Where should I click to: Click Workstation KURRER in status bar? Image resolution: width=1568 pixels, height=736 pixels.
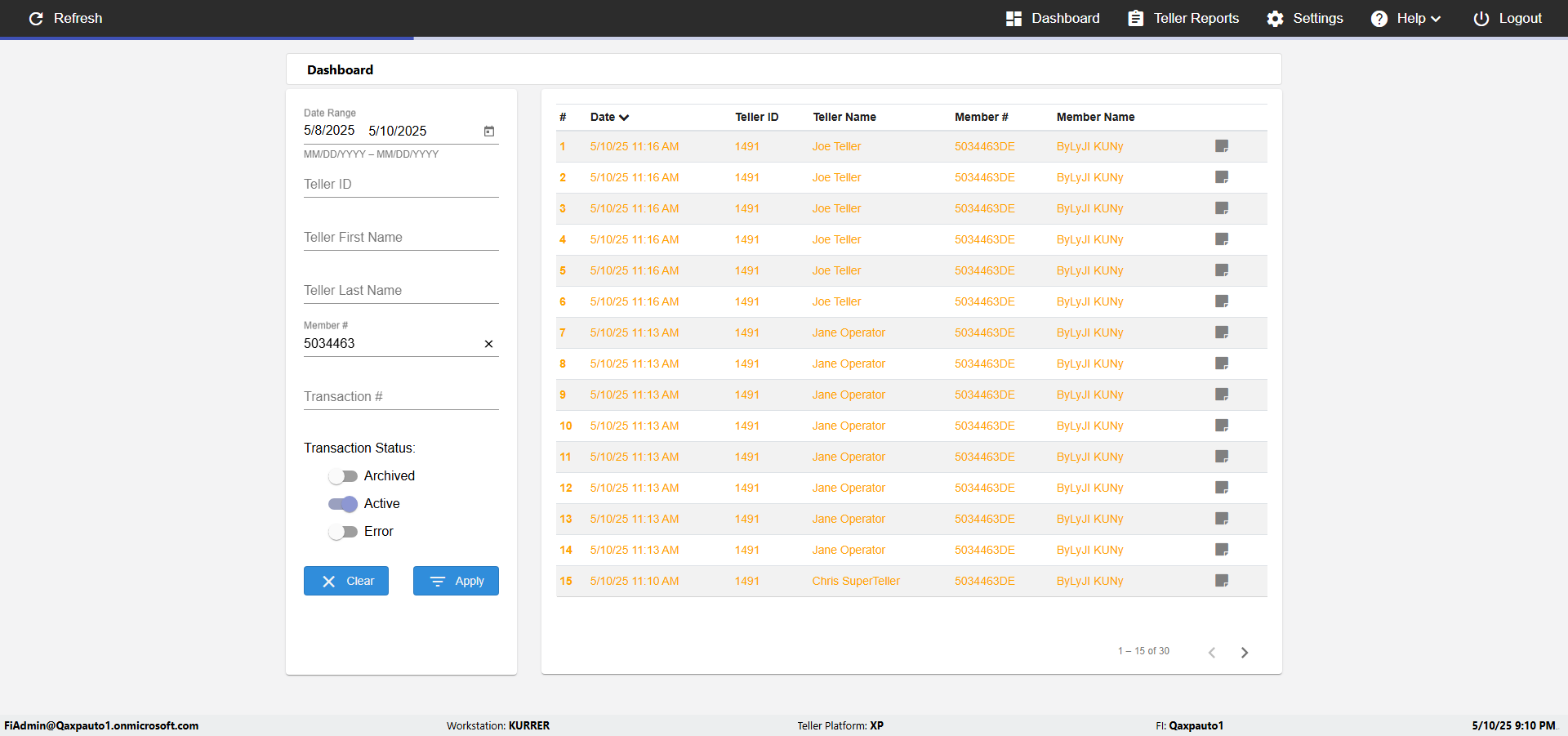point(498,725)
